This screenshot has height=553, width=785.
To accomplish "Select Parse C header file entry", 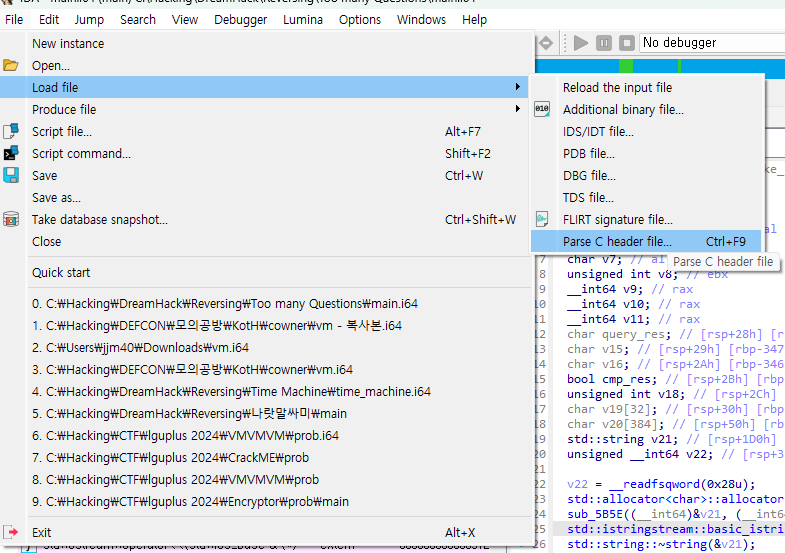I will (x=617, y=241).
